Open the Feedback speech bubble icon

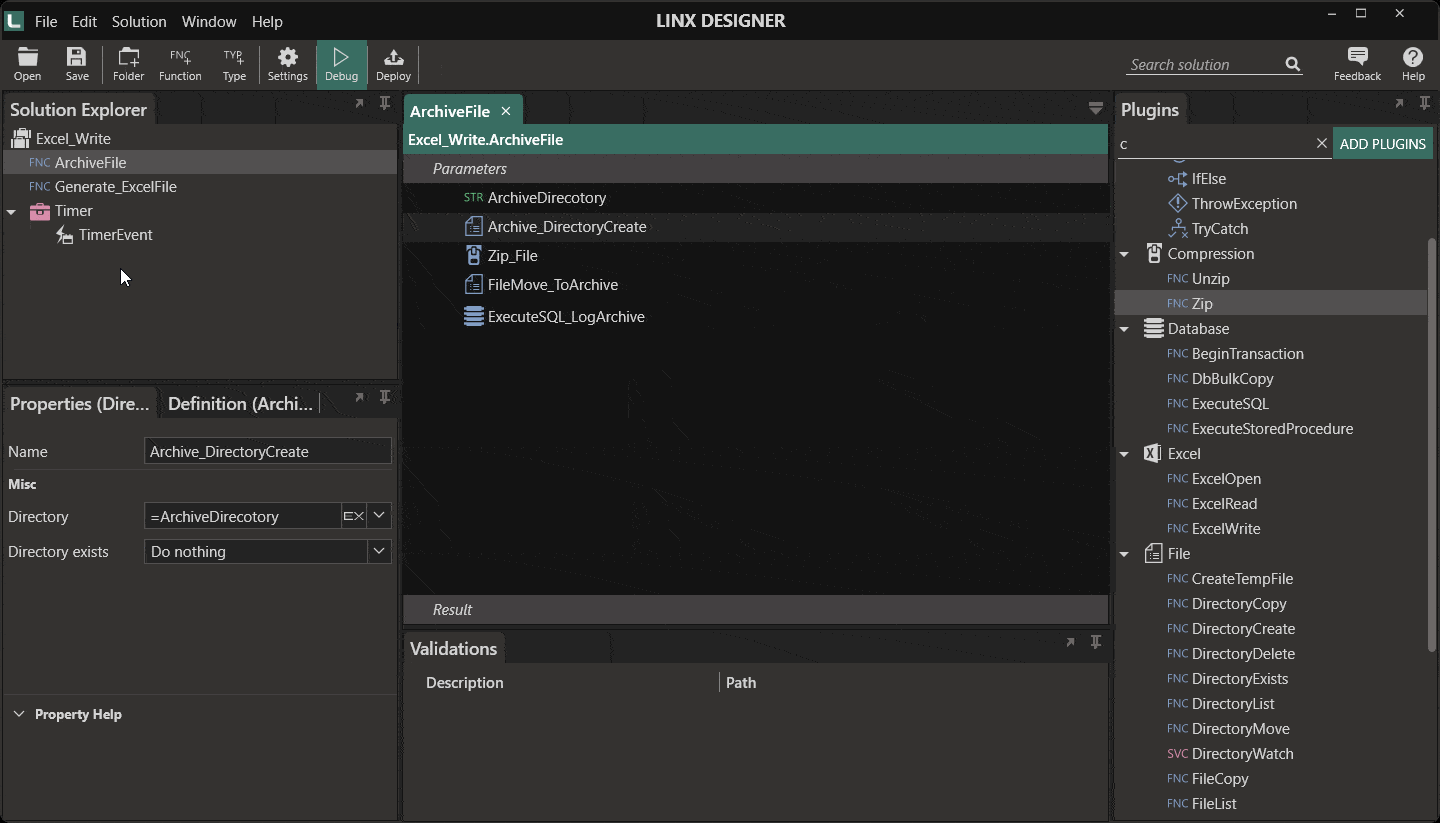click(1357, 64)
